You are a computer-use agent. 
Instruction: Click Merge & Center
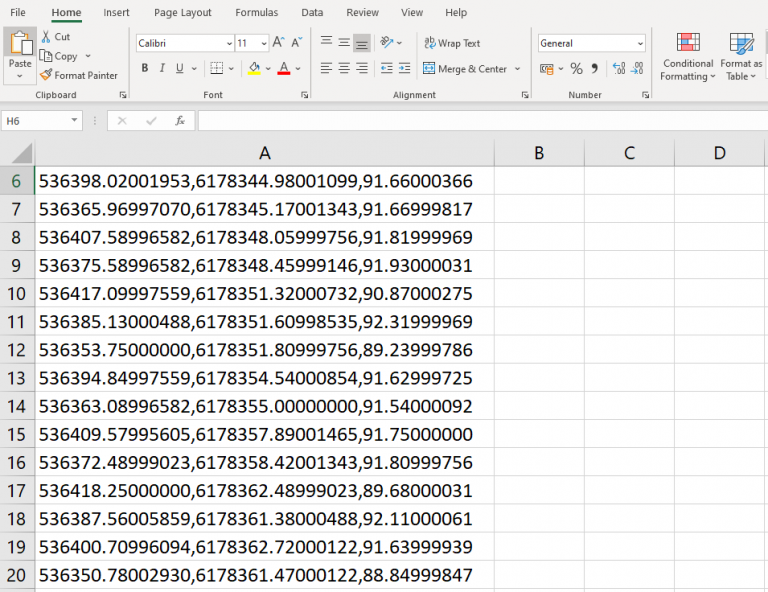(464, 69)
